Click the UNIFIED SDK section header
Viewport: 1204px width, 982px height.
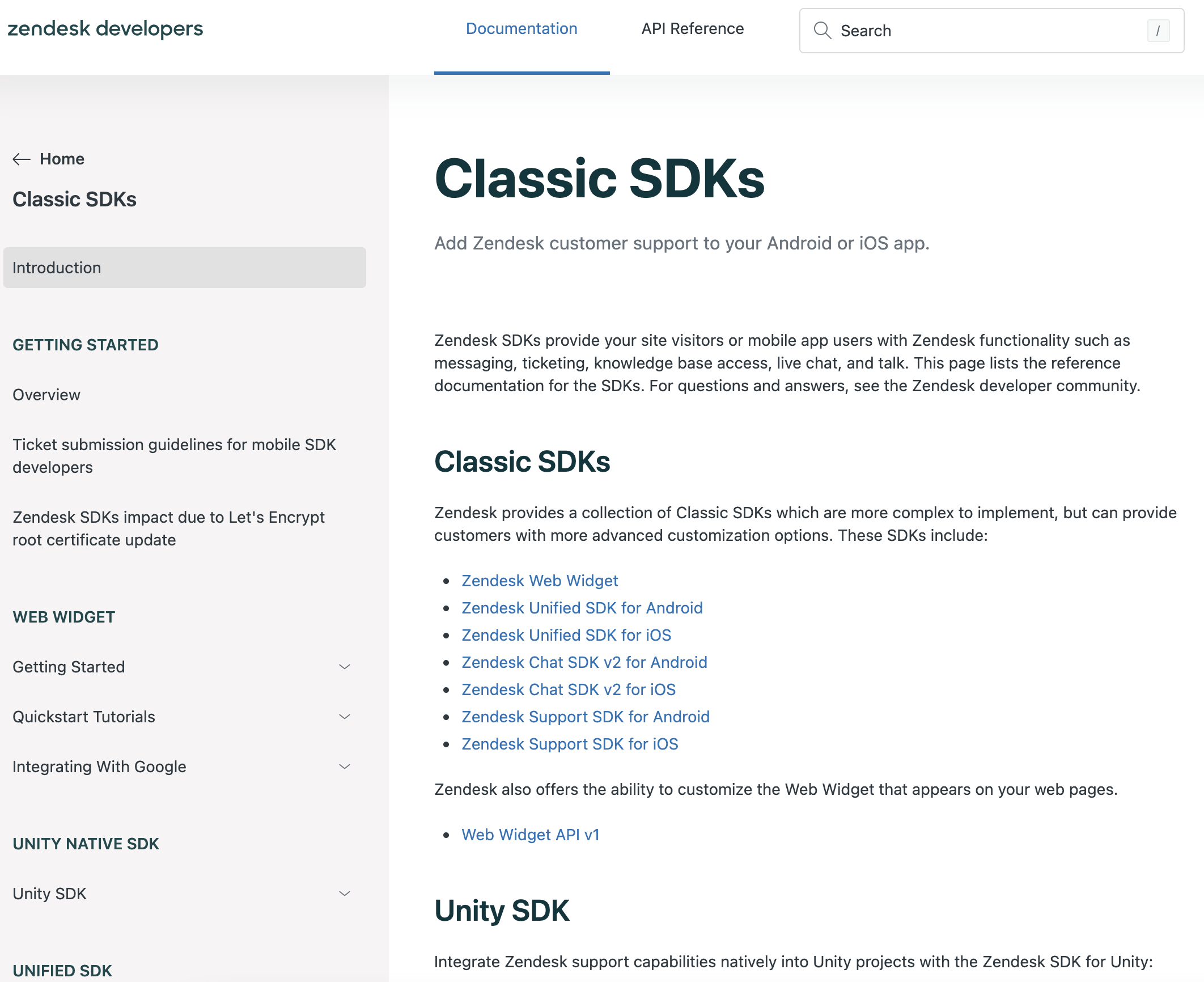pos(62,971)
